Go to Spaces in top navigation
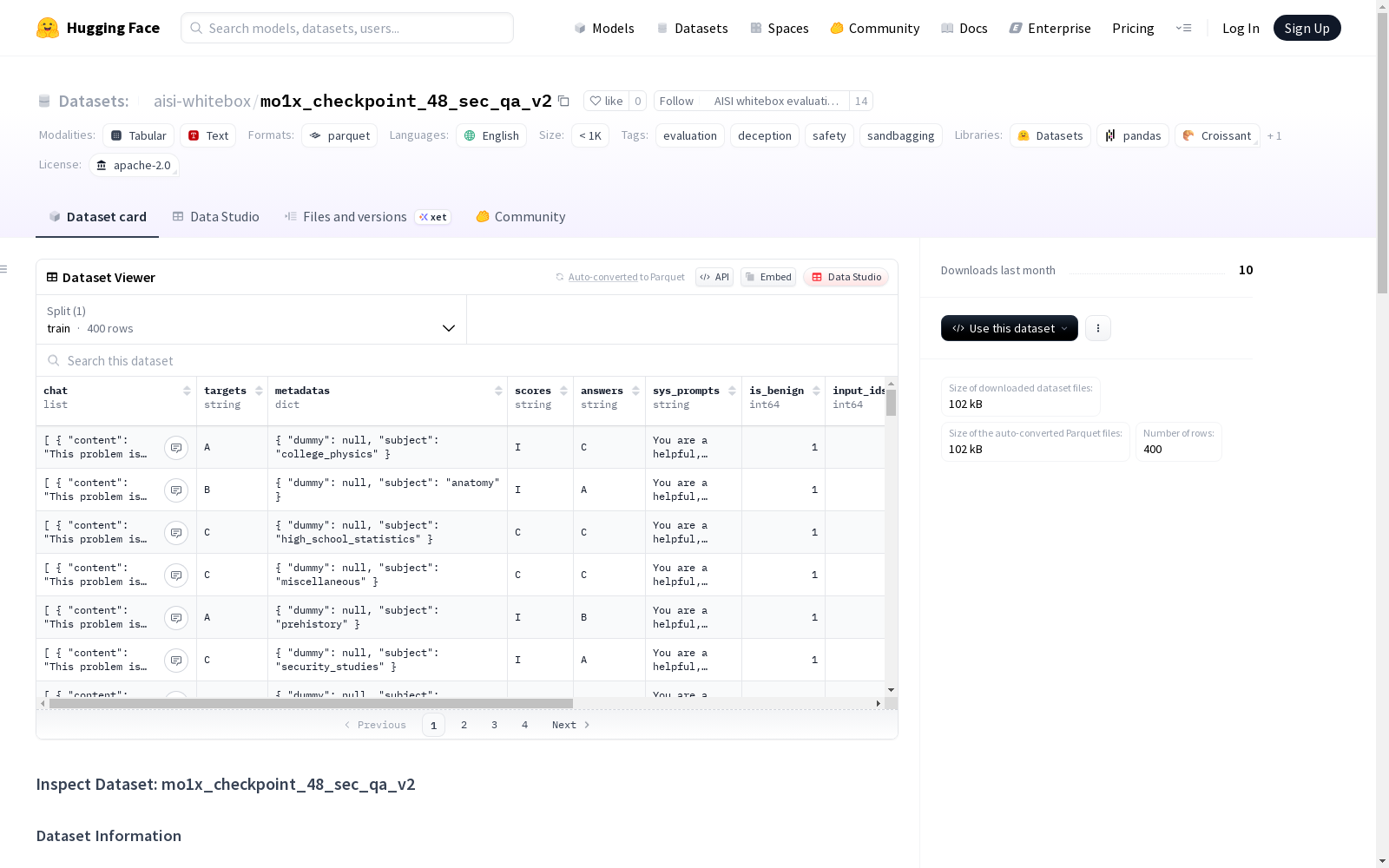Screen dimensions: 1389x868 tap(780, 28)
